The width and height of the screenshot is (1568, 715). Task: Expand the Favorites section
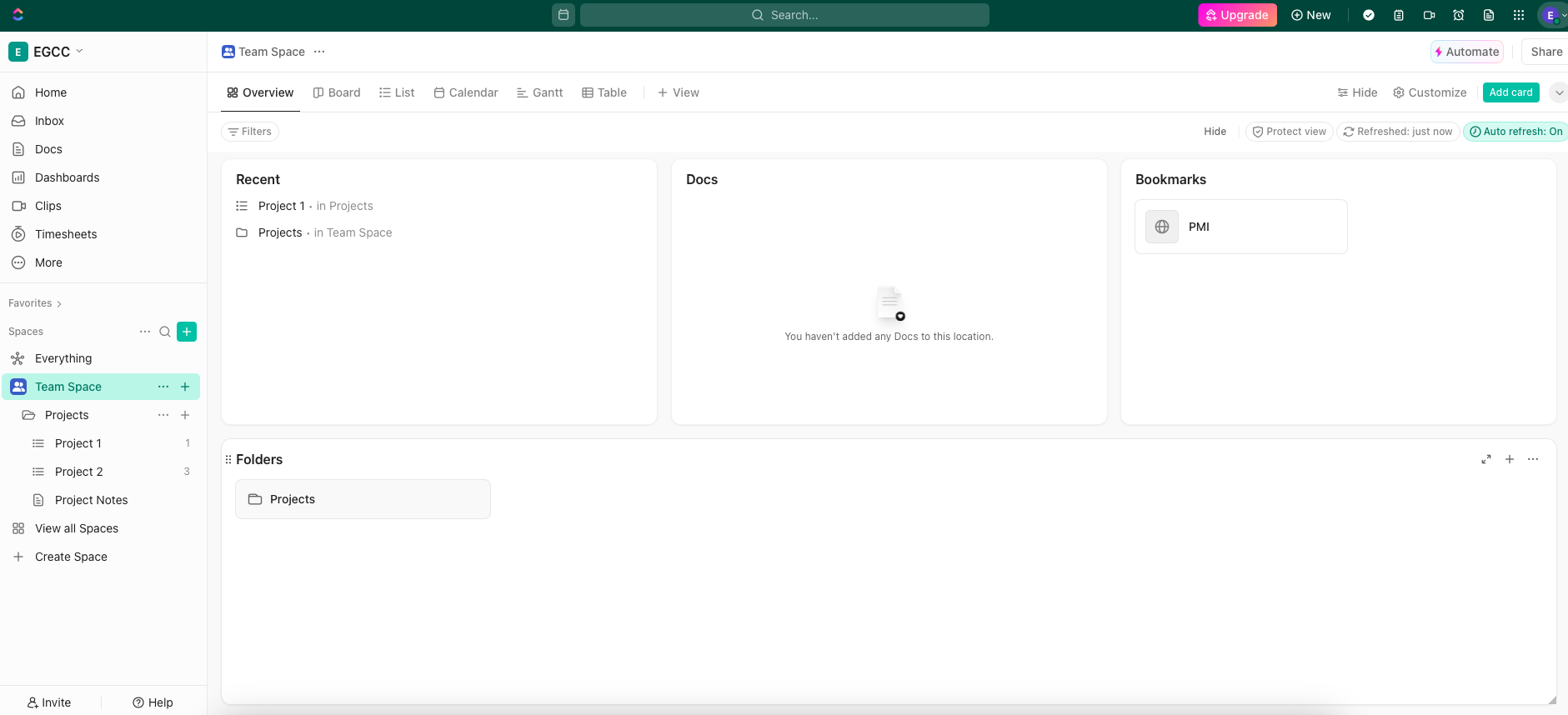(x=35, y=303)
